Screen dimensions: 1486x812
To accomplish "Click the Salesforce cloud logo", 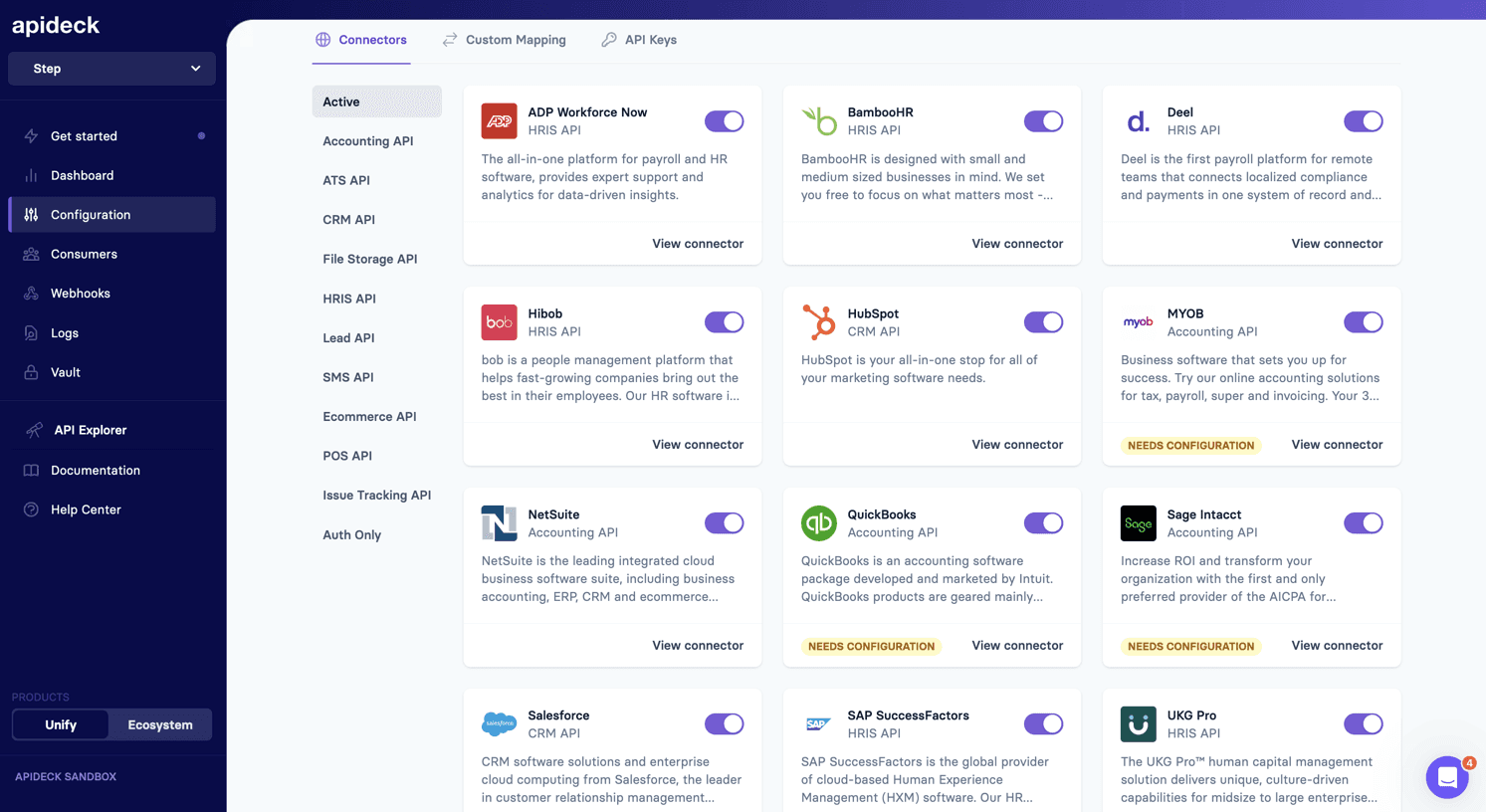I will 499,724.
